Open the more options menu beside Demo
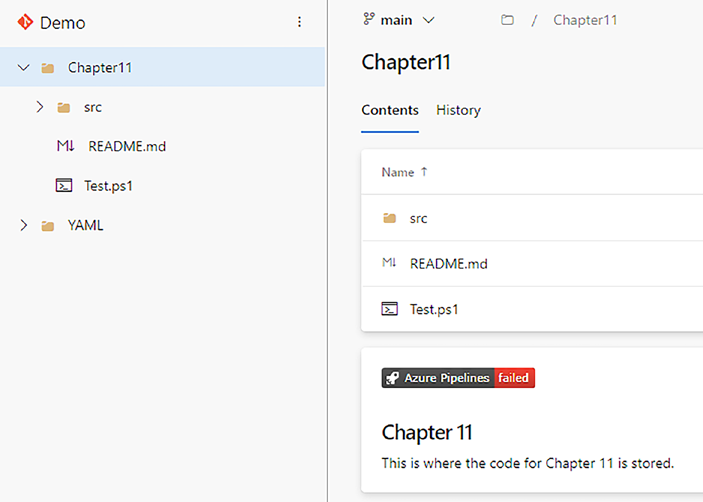The height and width of the screenshot is (502, 703). (299, 22)
